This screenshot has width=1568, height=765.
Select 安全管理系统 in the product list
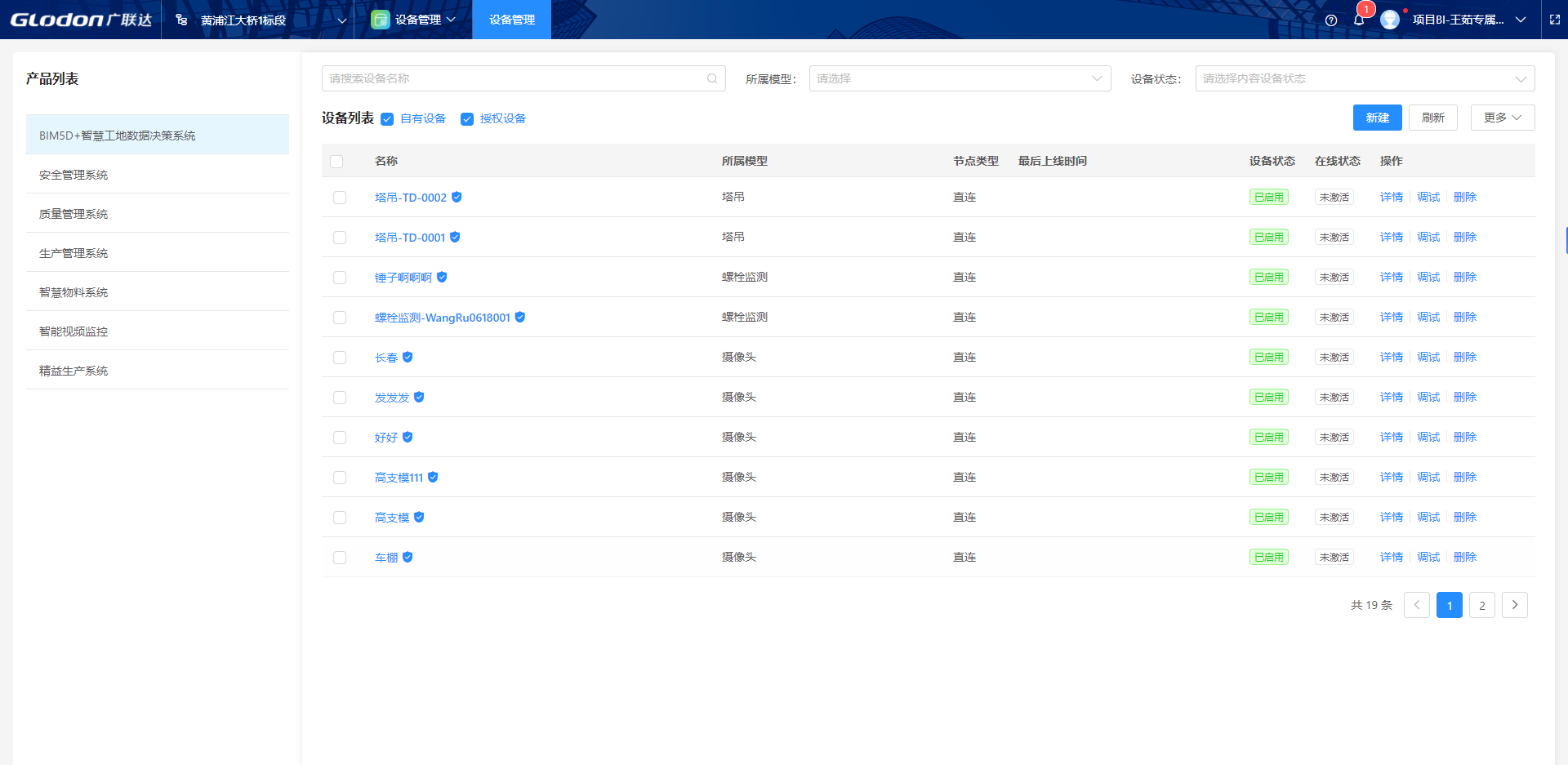pos(73,175)
